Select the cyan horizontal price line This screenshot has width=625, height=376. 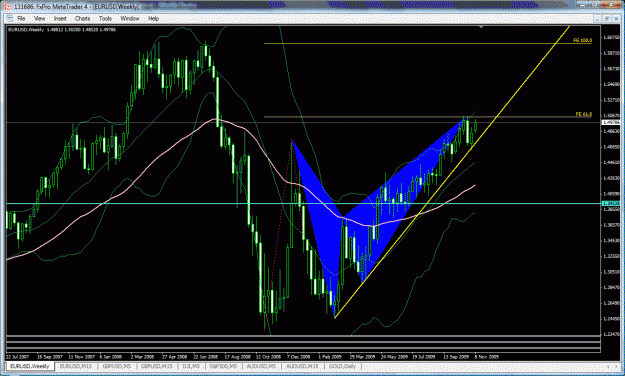[x=303, y=203]
